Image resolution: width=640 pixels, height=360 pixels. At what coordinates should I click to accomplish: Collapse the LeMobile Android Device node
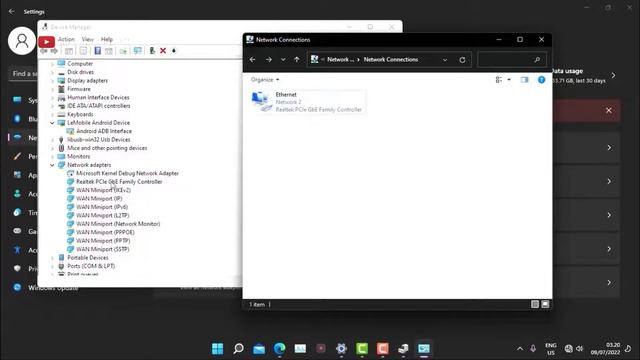pos(52,123)
